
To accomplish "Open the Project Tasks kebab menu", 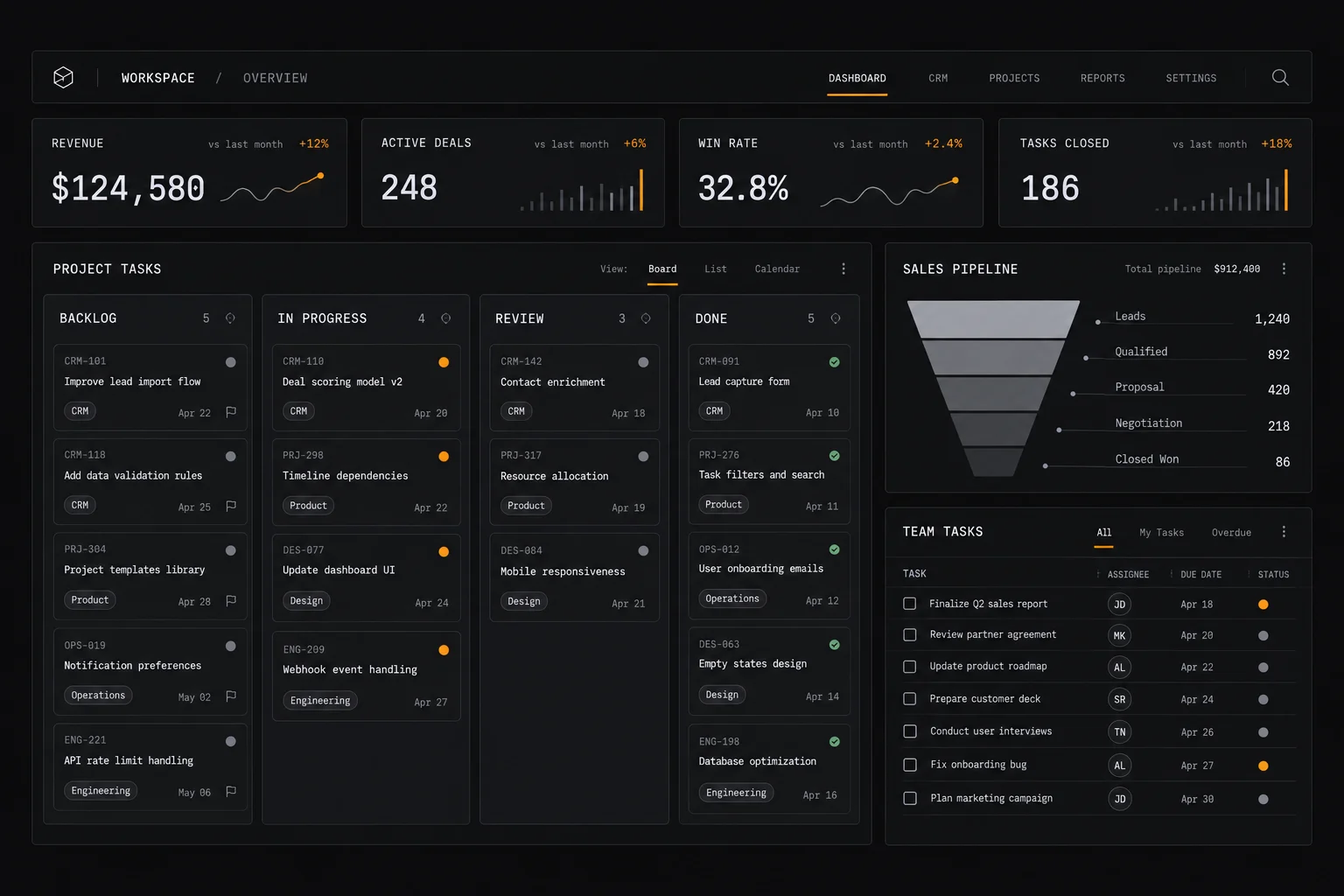I will coord(843,269).
